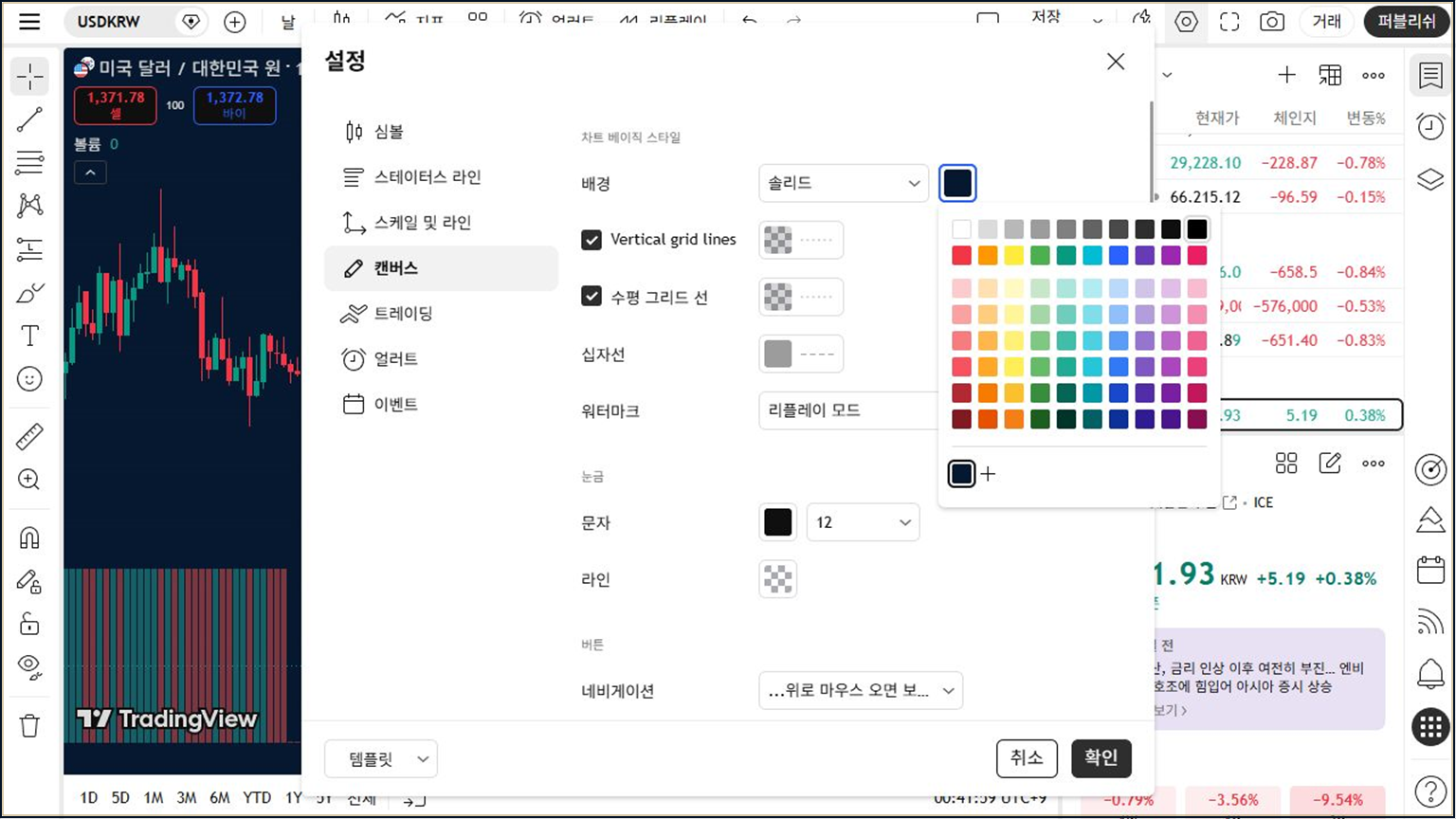
Task: Toggle stay in drawing mode pencil-lock
Action: (x=29, y=581)
